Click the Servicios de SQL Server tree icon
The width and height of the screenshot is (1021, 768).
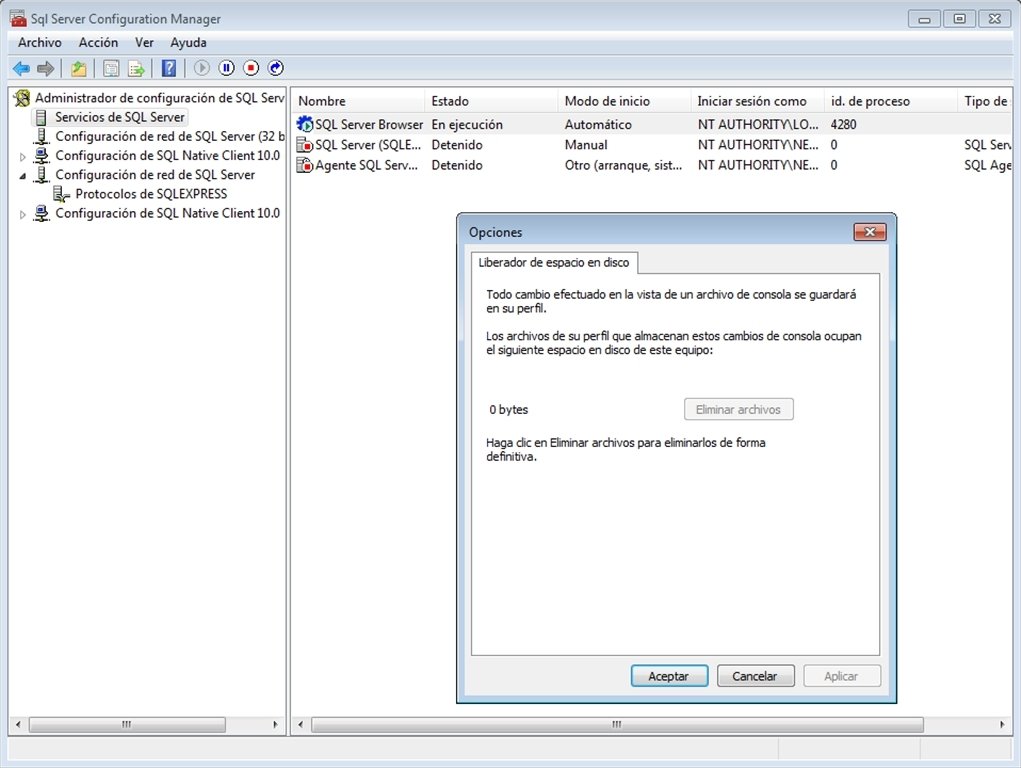click(x=41, y=117)
